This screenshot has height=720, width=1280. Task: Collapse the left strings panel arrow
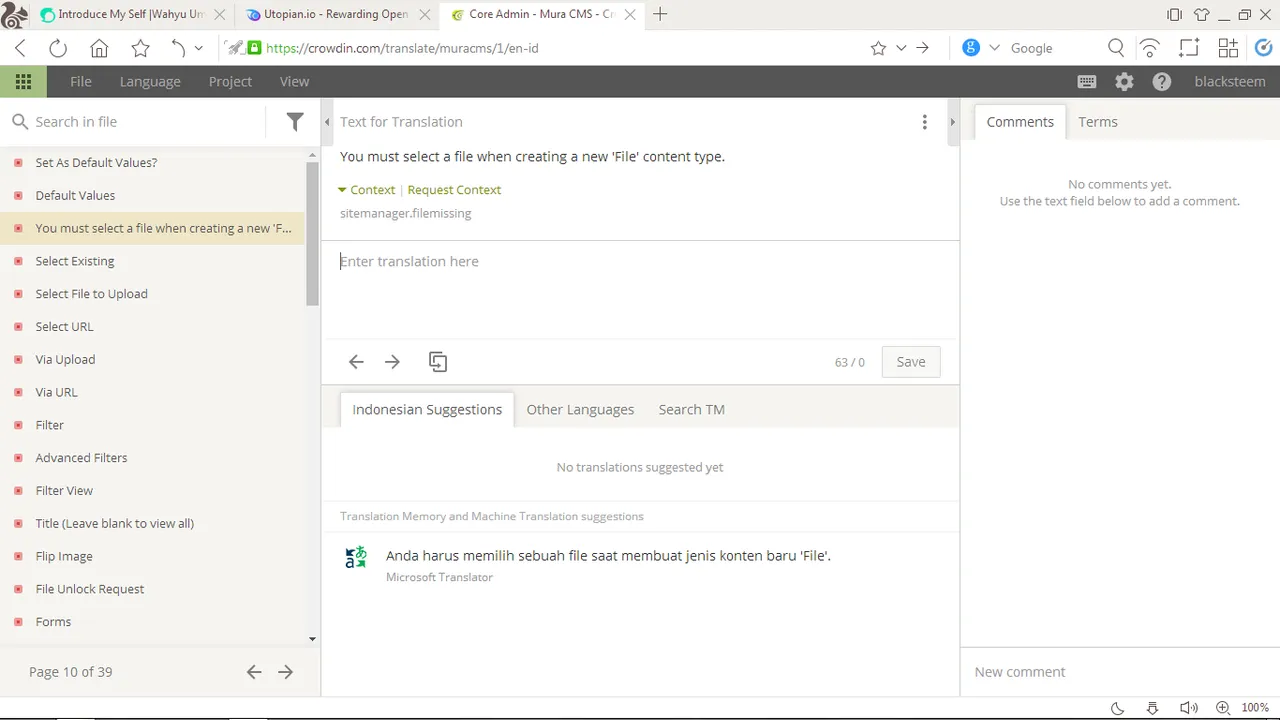(x=327, y=122)
